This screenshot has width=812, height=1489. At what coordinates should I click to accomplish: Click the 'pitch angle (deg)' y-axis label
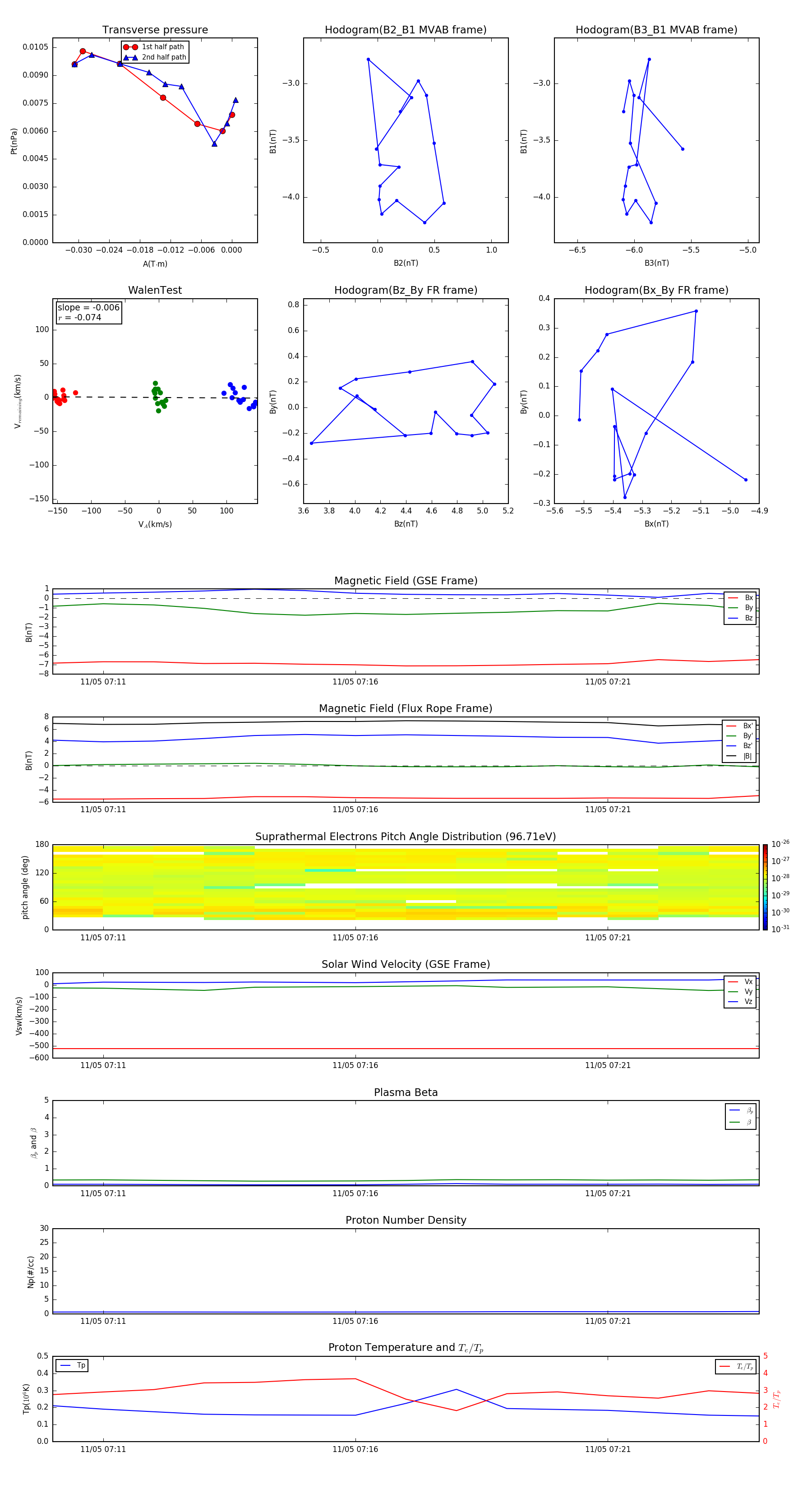(25, 887)
